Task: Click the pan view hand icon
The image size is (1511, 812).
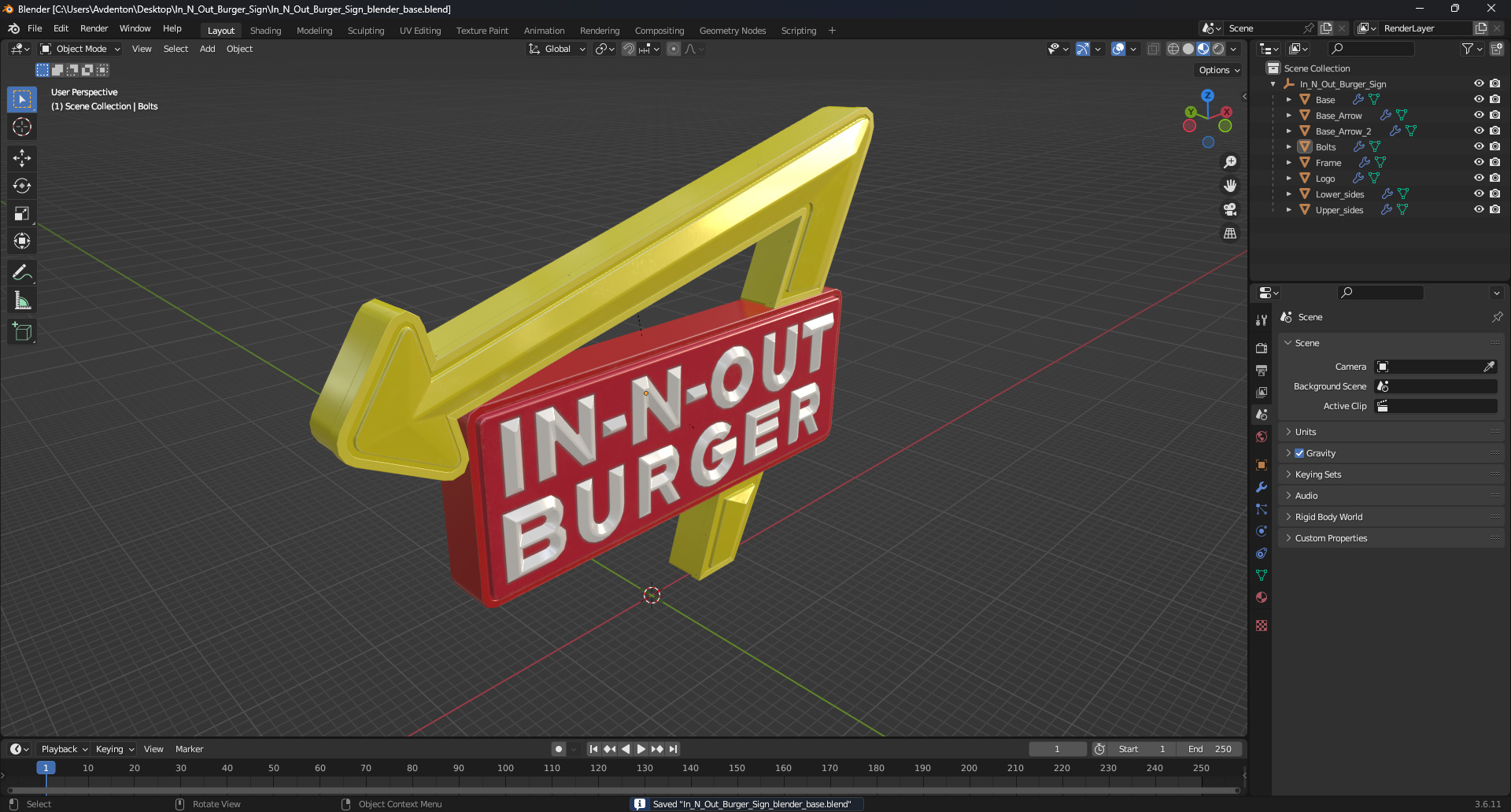Action: [x=1230, y=186]
